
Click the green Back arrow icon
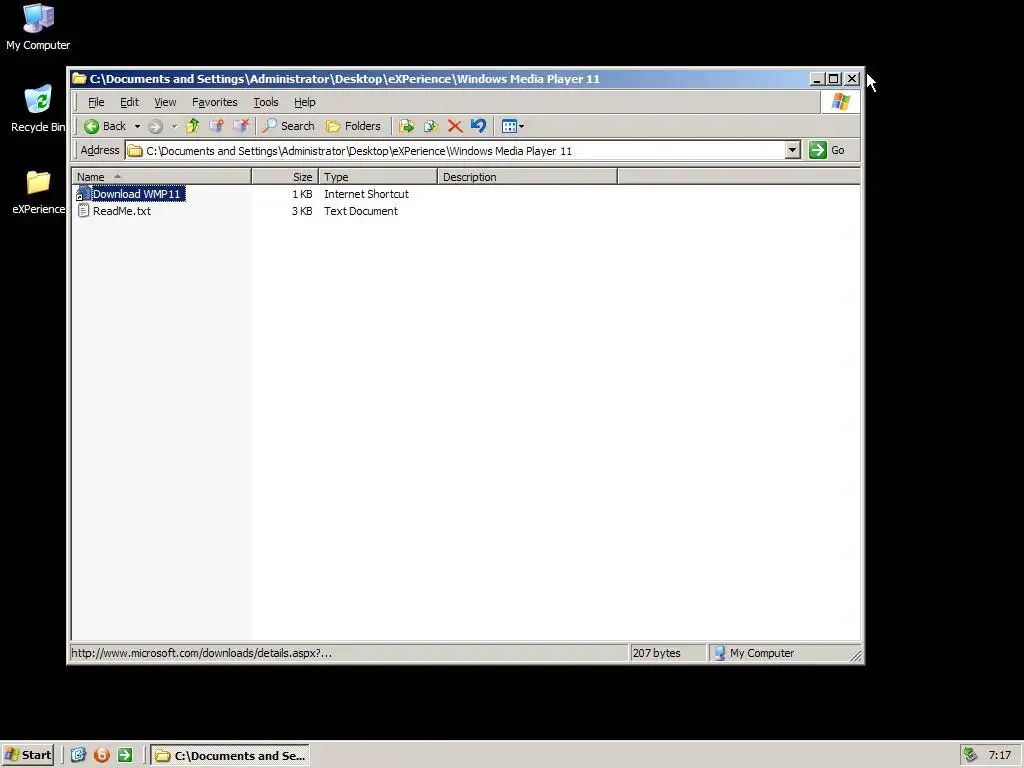pos(92,126)
